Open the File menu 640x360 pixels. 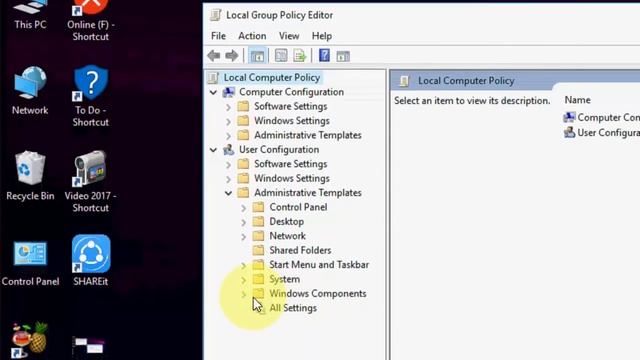pyautogui.click(x=218, y=36)
